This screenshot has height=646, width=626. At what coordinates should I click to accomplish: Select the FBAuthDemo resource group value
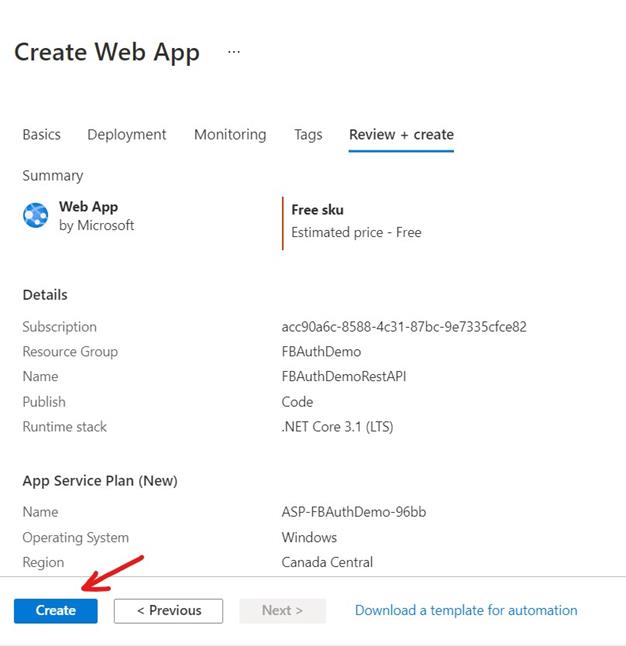click(x=321, y=352)
